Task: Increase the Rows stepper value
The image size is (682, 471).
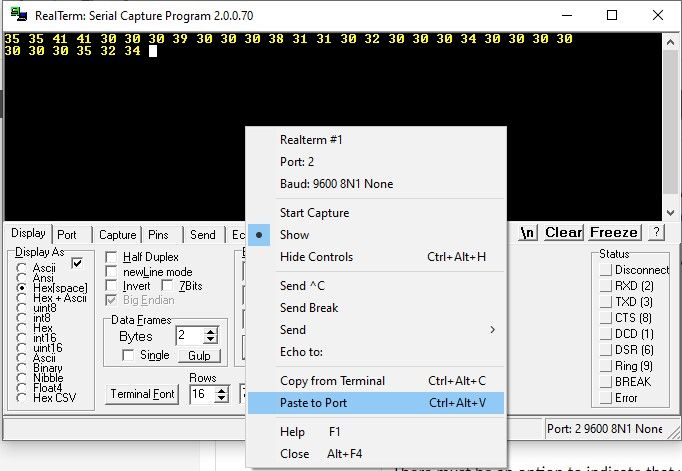Action: click(221, 390)
